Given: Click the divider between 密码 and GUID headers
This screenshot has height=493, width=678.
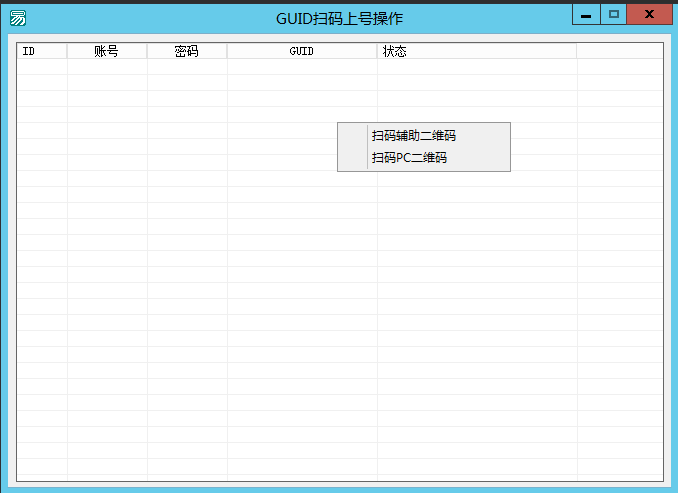Looking at the screenshot, I should tap(227, 51).
